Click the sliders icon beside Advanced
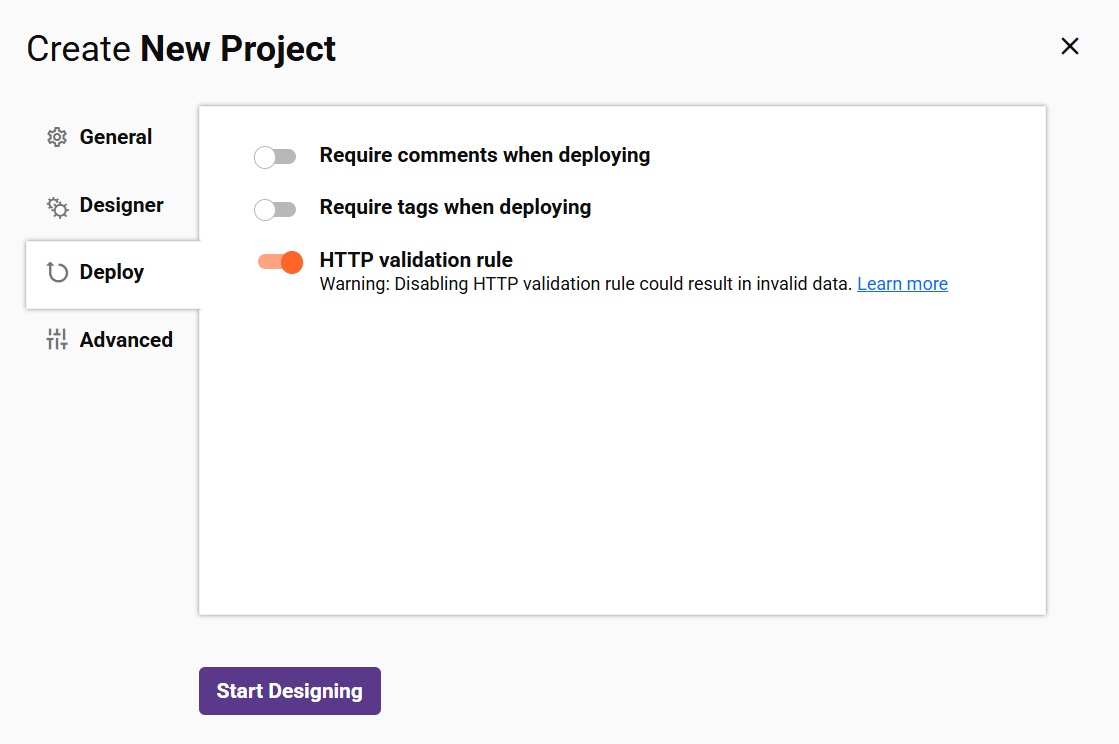This screenshot has height=744, width=1119. tap(57, 340)
